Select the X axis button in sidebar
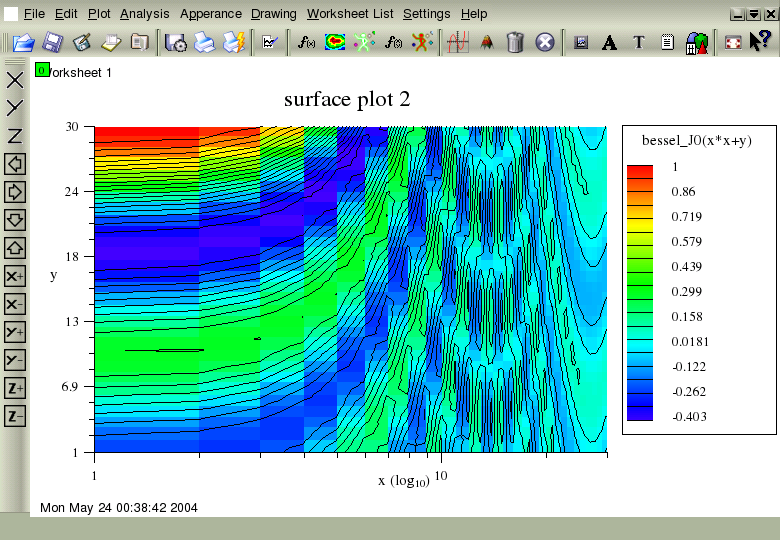780x540 pixels. pyautogui.click(x=15, y=80)
